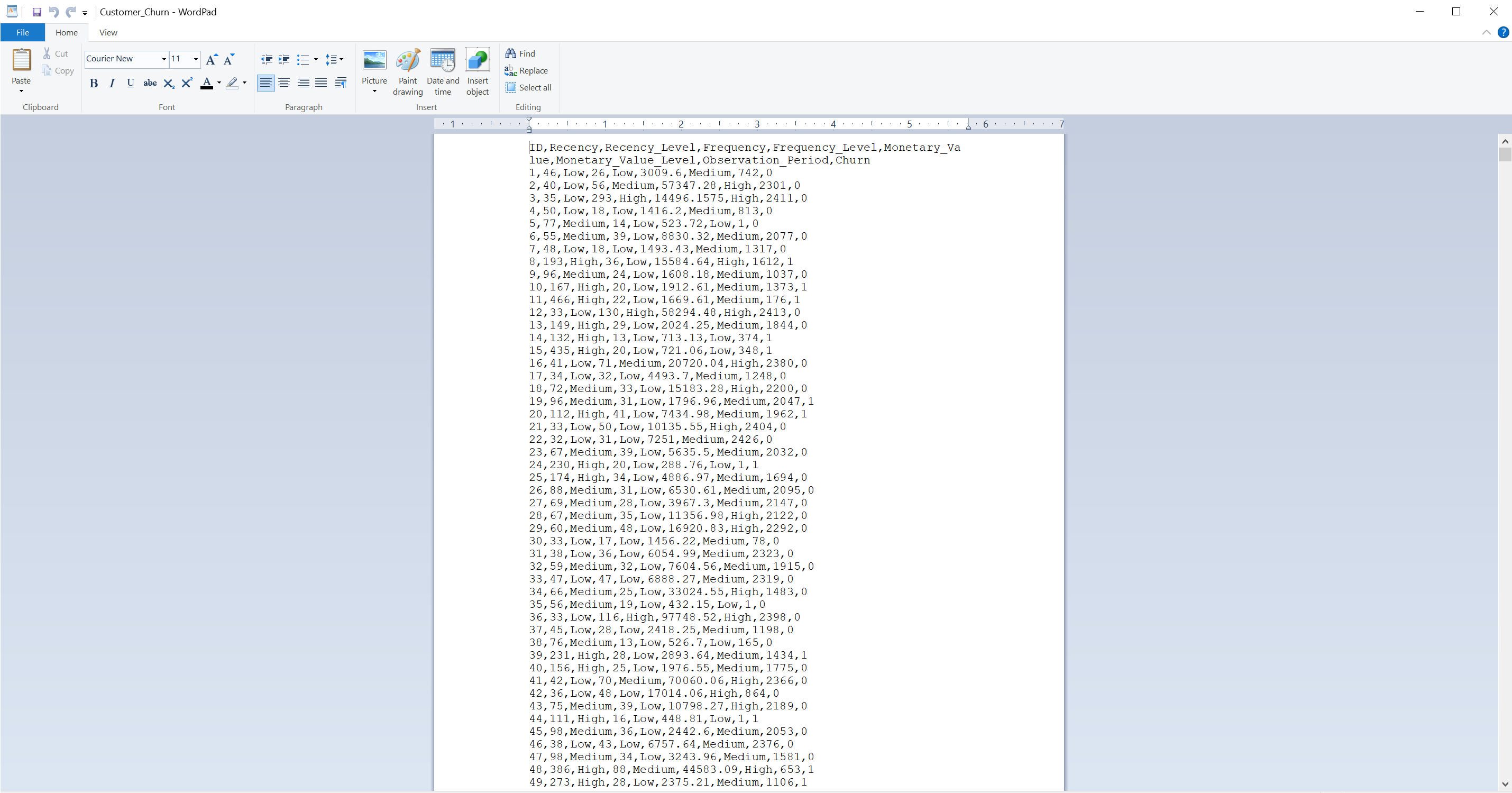Expand the font size dropdown
The image size is (1512, 793).
[196, 59]
